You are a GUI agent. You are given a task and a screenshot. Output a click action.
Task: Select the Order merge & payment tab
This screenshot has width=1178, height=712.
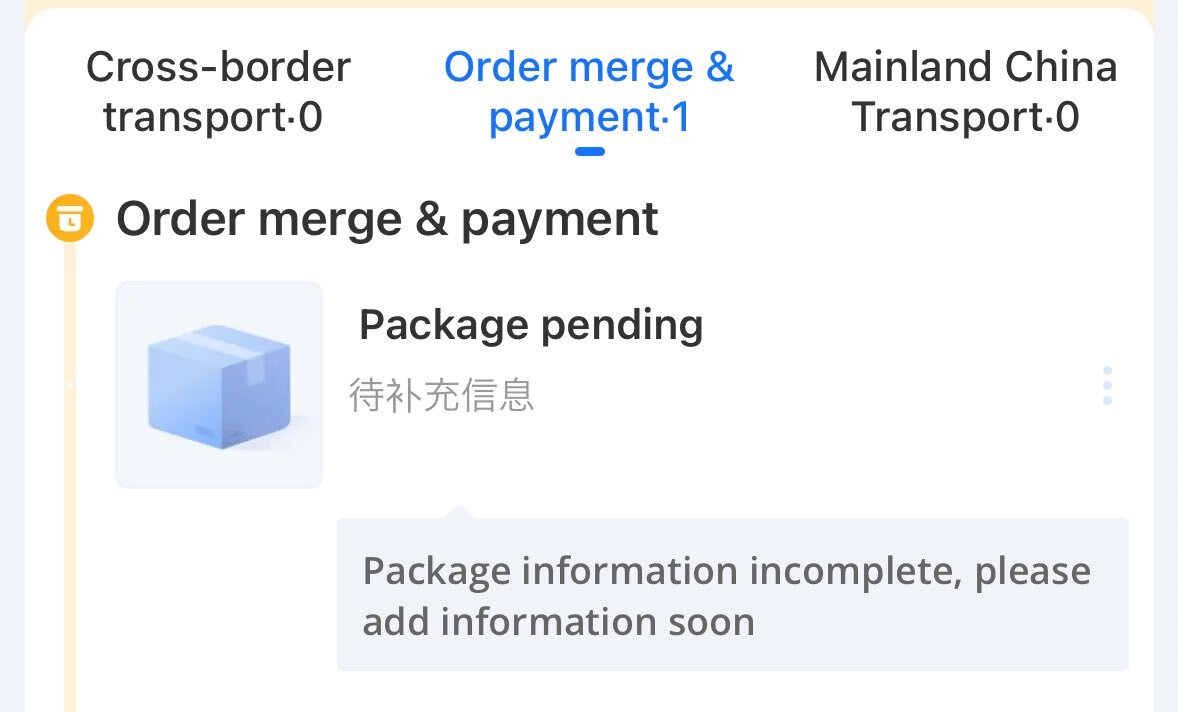(x=589, y=92)
